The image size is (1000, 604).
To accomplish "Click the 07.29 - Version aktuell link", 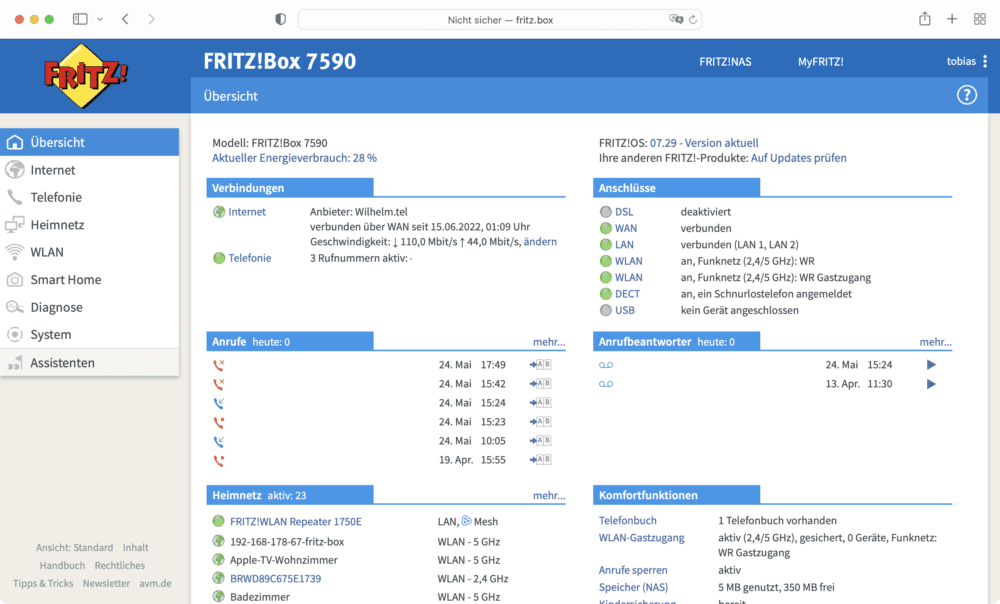I will pos(704,143).
